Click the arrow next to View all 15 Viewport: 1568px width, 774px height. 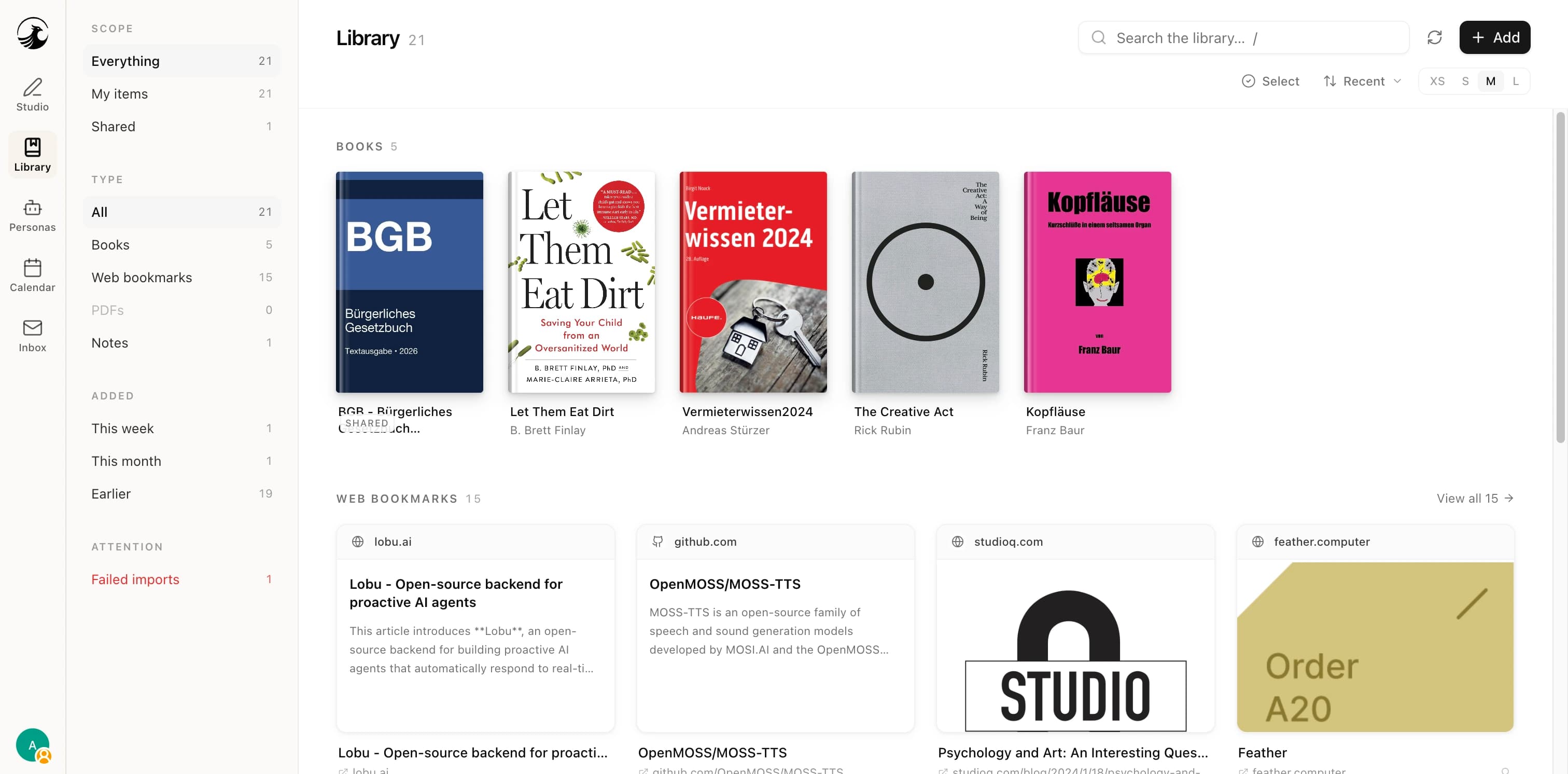coord(1509,498)
